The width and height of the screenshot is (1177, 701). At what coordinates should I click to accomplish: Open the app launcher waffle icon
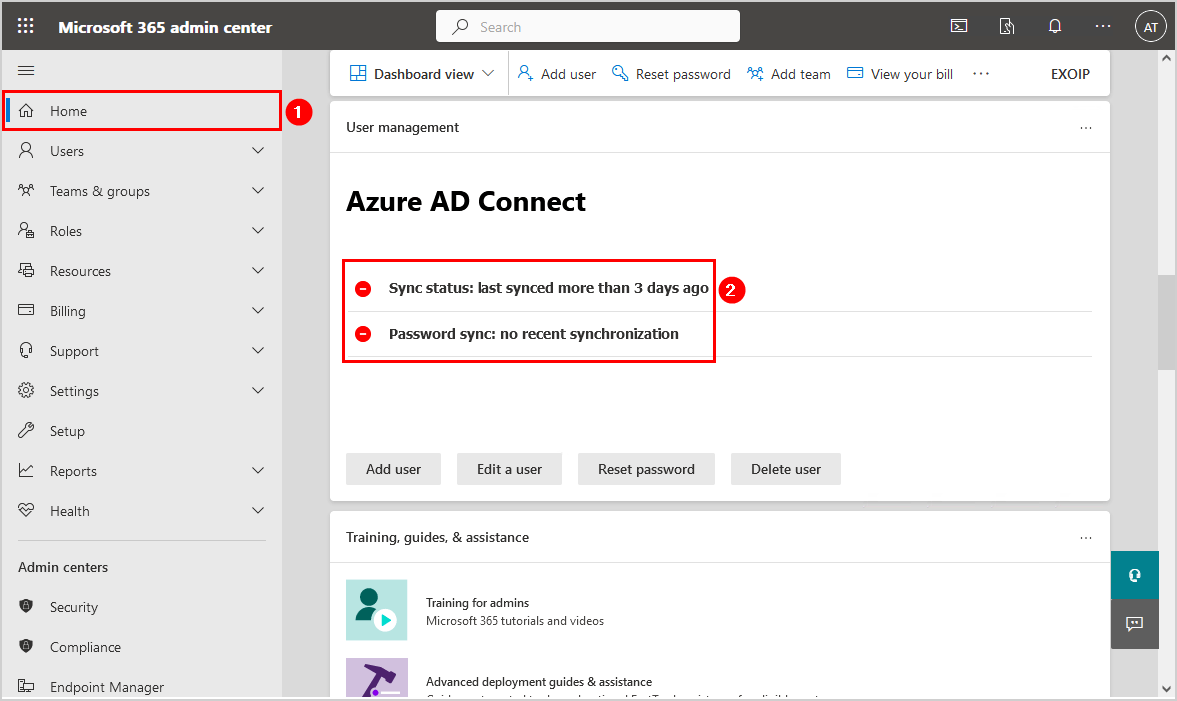pos(26,26)
